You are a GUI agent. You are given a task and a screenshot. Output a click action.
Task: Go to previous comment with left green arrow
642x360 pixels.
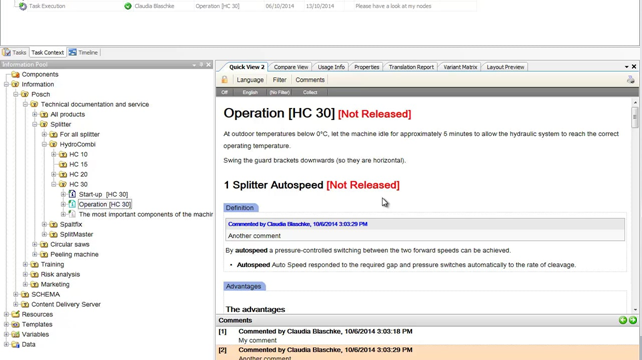point(623,320)
